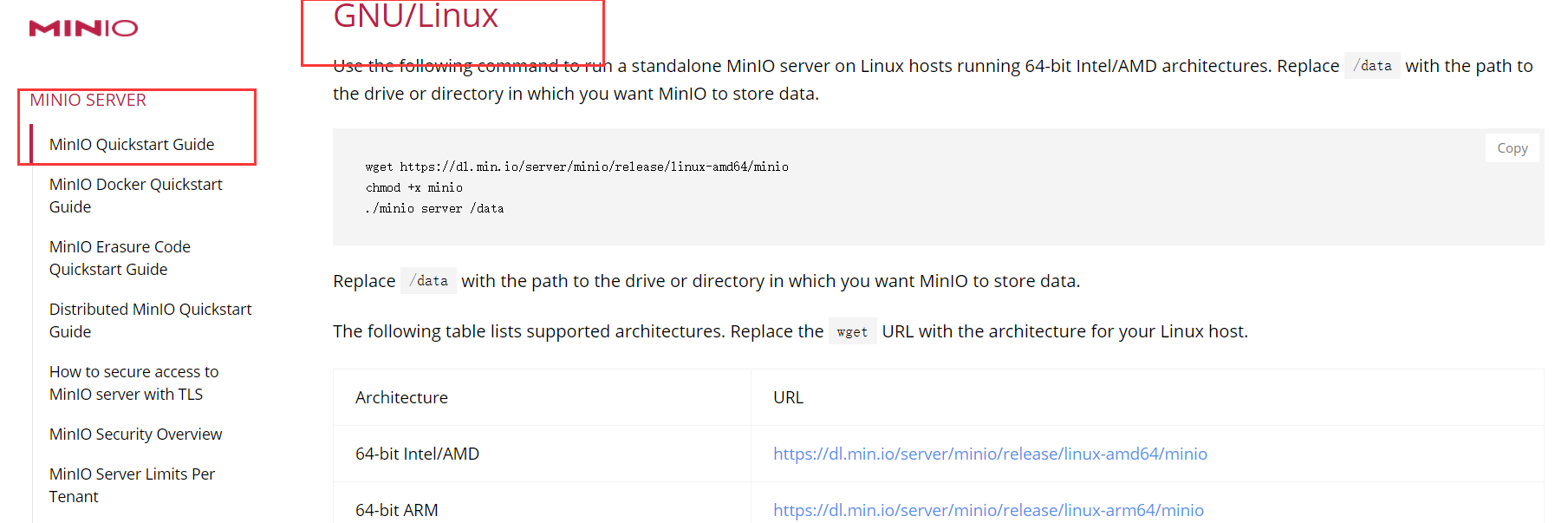Copy the wget command code block
The width and height of the screenshot is (1568, 523).
(x=1512, y=148)
